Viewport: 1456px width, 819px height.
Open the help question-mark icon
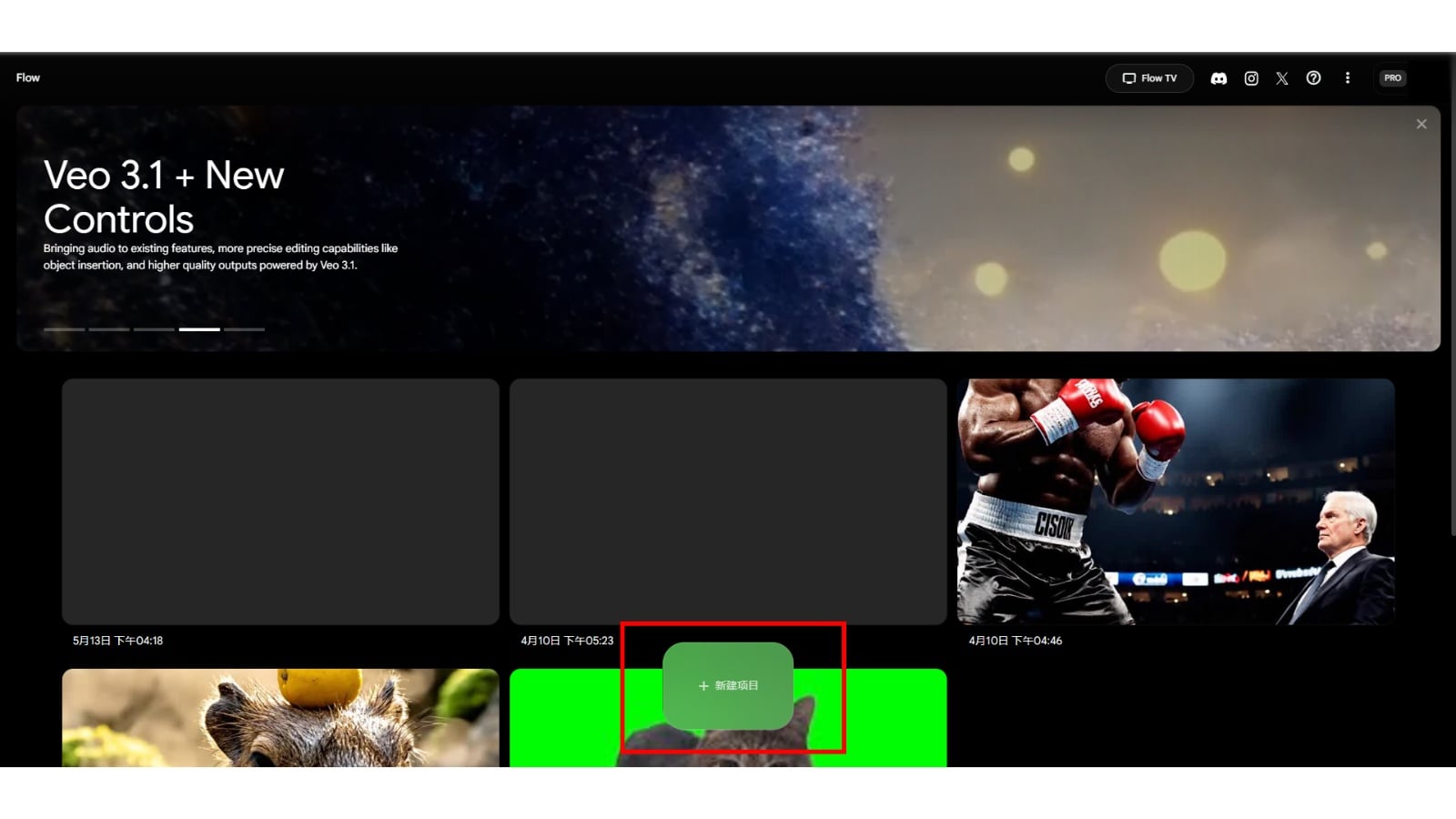point(1313,78)
